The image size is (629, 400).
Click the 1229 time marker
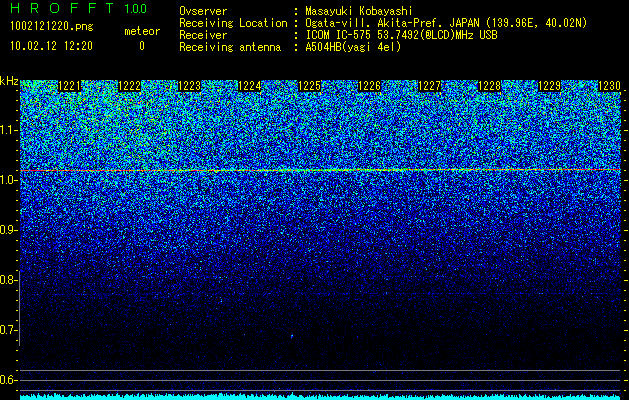point(550,86)
